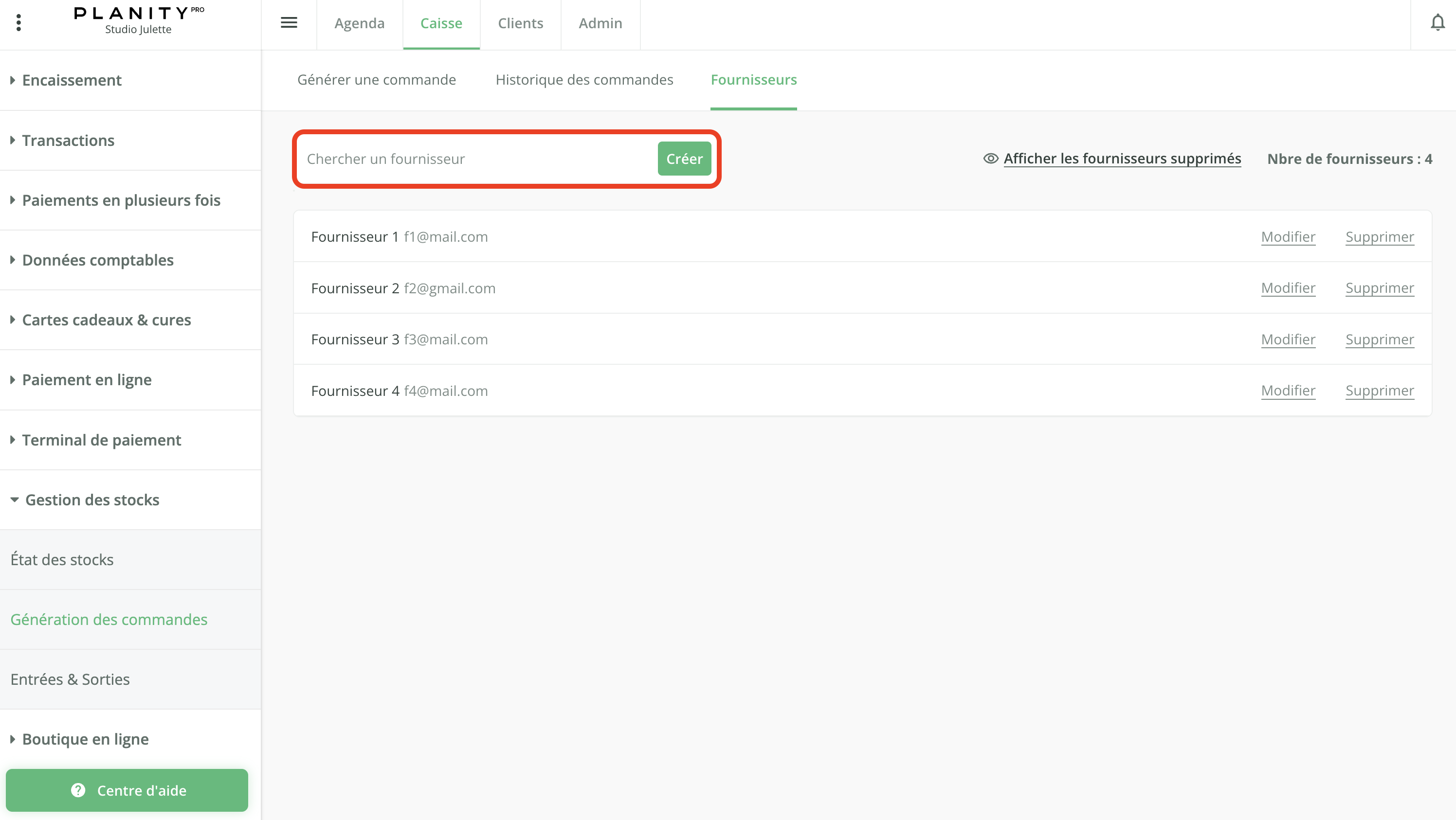The width and height of the screenshot is (1456, 820).
Task: Show deleted suppliers via eye icon
Action: [990, 159]
